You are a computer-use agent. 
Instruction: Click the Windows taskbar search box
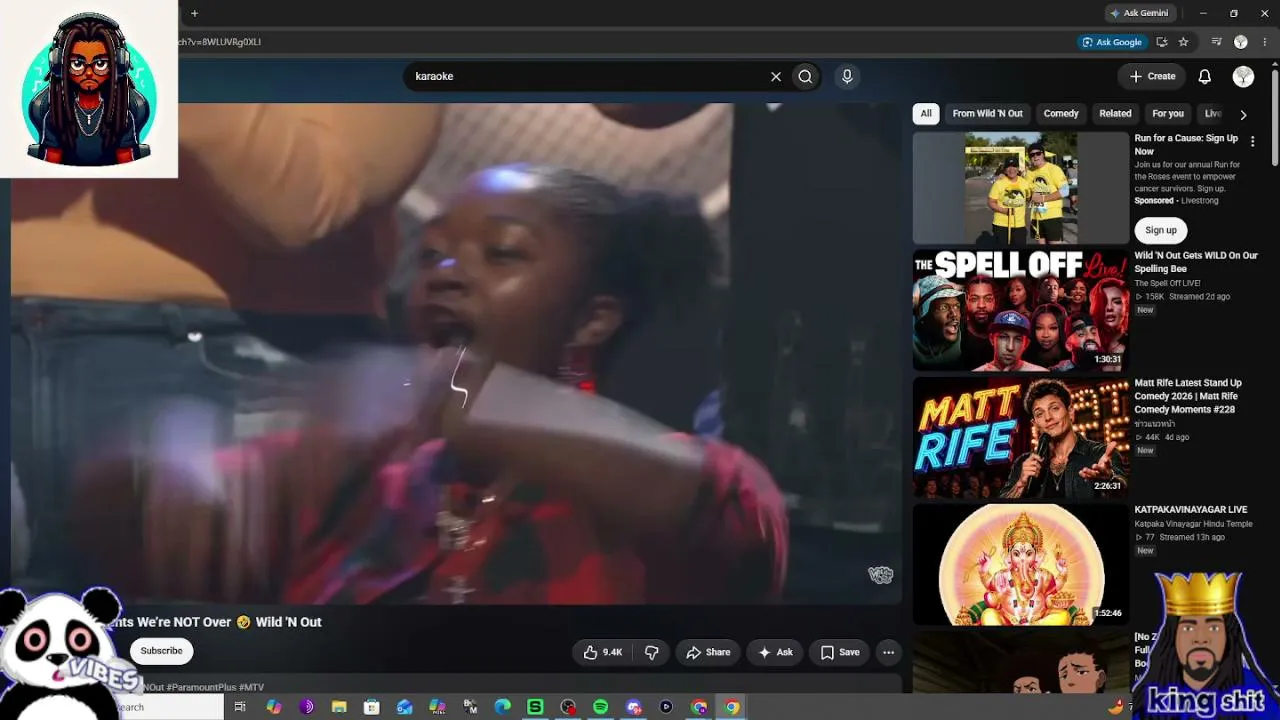[168, 707]
